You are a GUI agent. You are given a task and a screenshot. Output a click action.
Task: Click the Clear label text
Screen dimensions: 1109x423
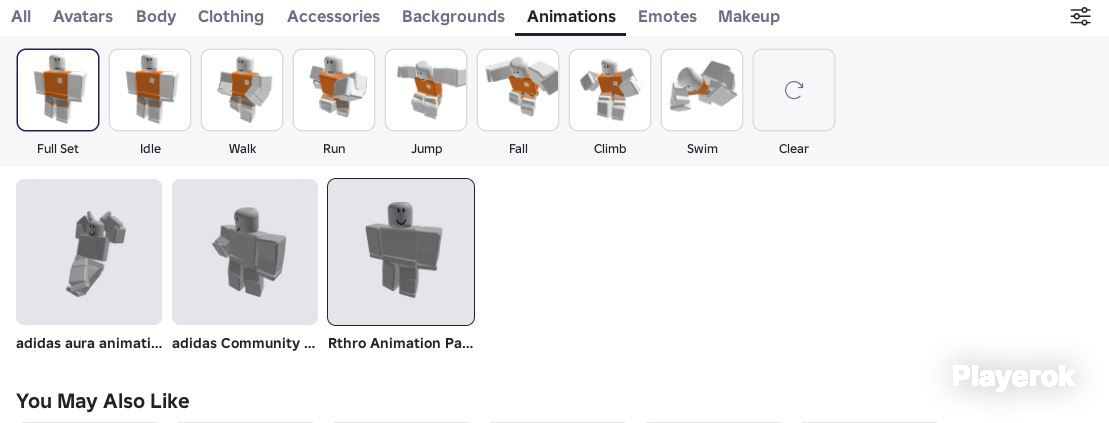[x=794, y=149]
